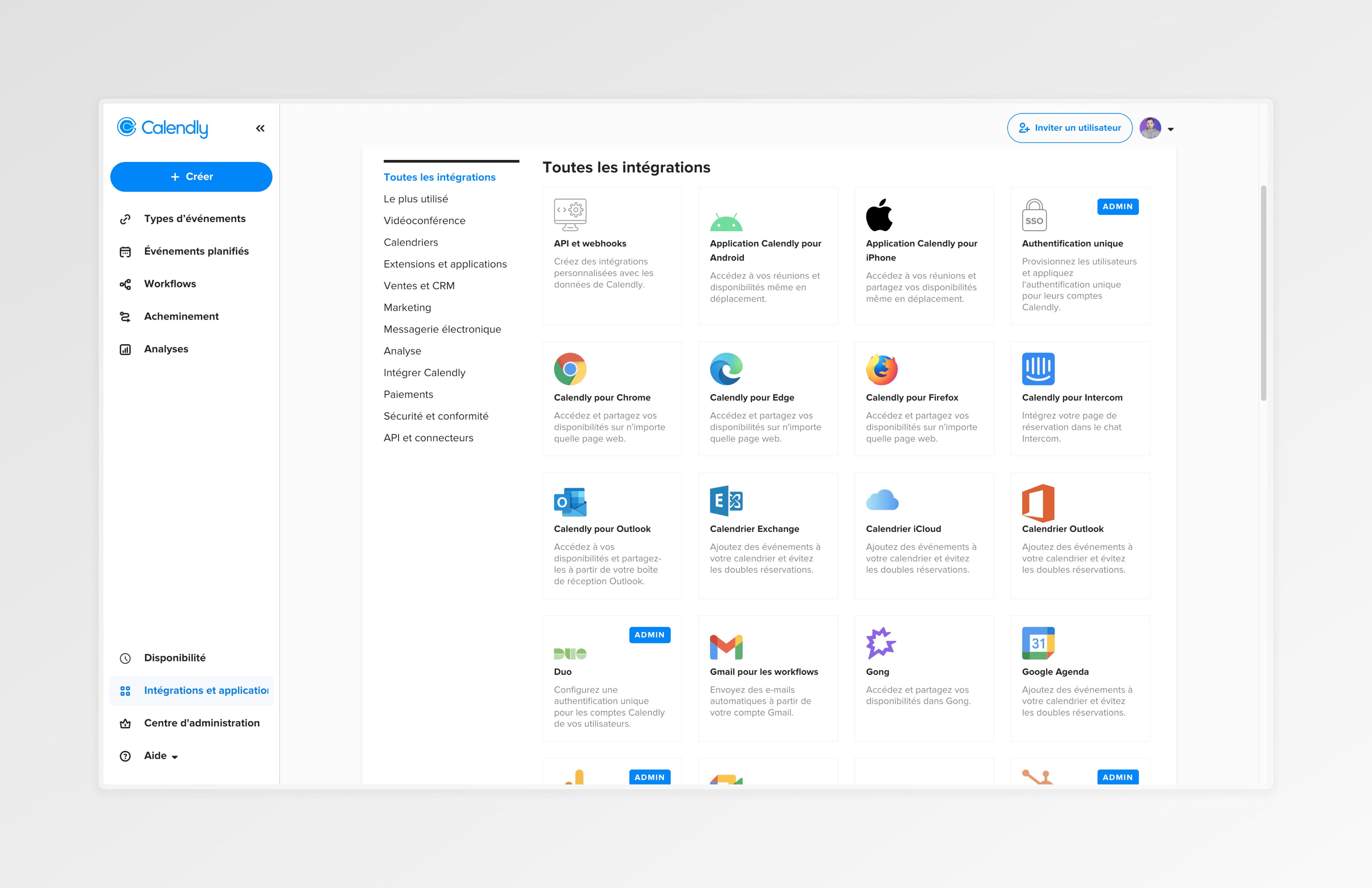Click the Android app icon
The height and width of the screenshot is (888, 1372).
point(726,221)
